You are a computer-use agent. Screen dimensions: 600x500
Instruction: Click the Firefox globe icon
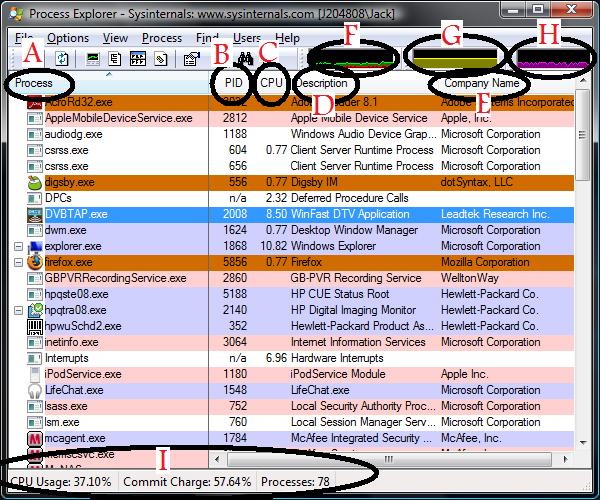coord(35,262)
